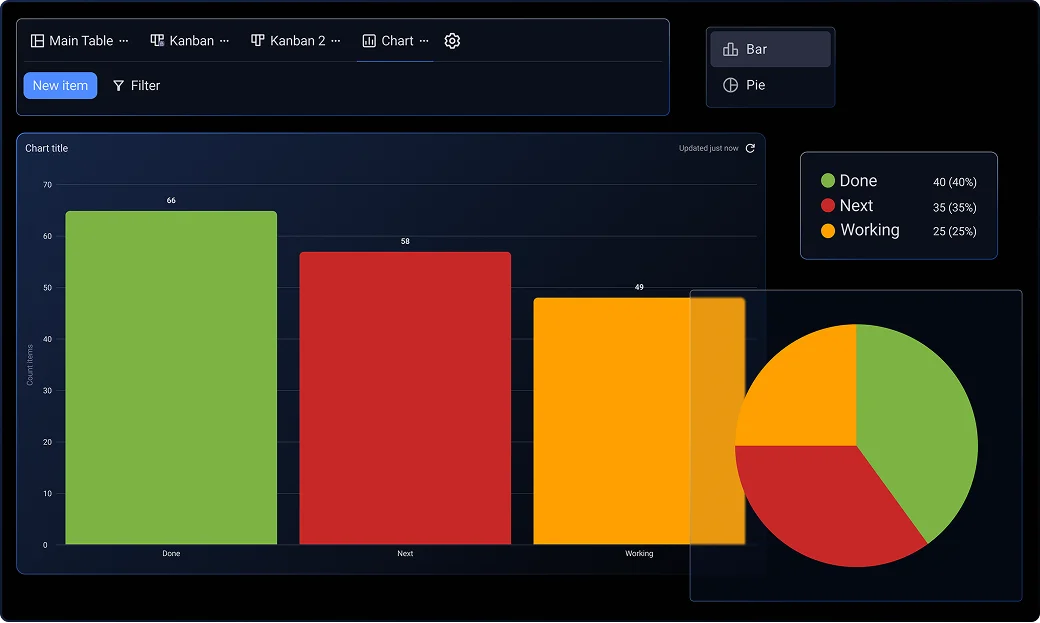The image size is (1040, 623).
Task: Open view settings gear icon
Action: (452, 40)
